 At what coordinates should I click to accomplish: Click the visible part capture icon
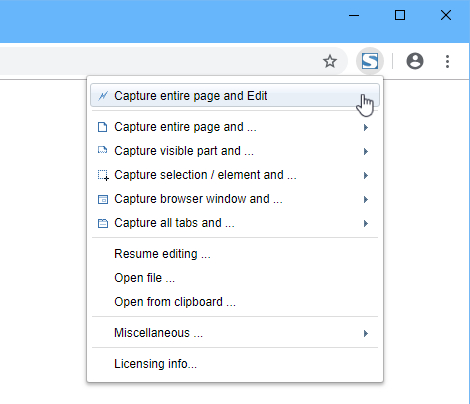[x=103, y=151]
